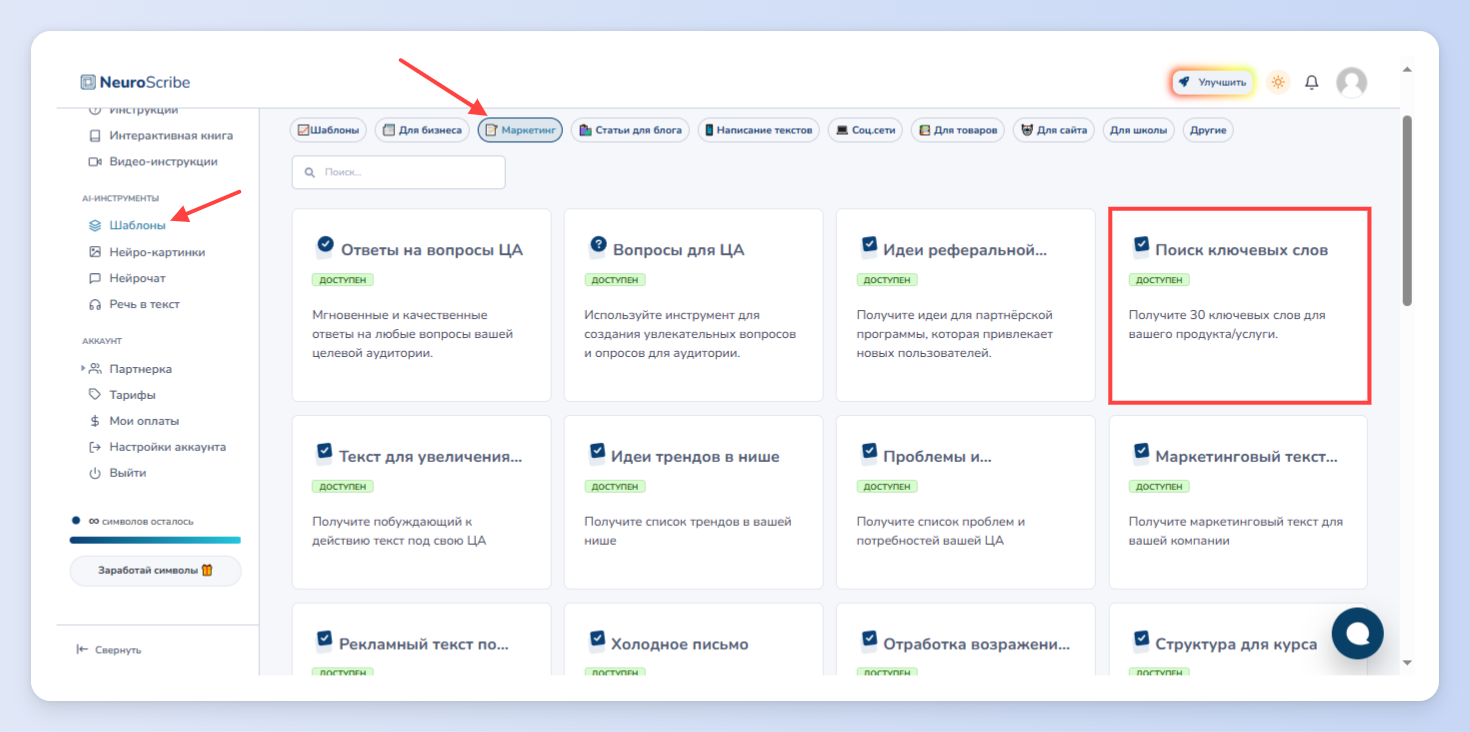Viewport: 1470px width, 732px height.
Task: Select the Соц.сети category tab
Action: tap(865, 130)
